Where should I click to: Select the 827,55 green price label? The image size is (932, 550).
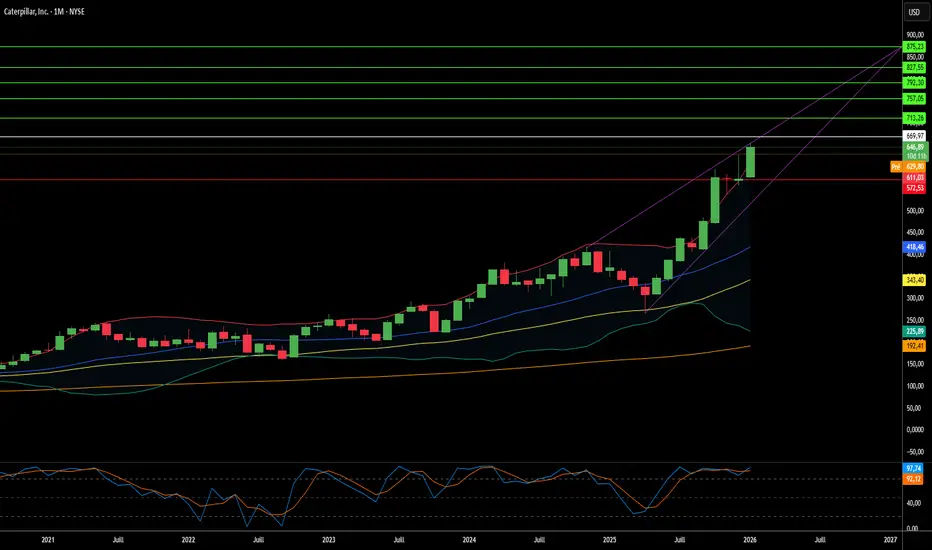click(914, 67)
